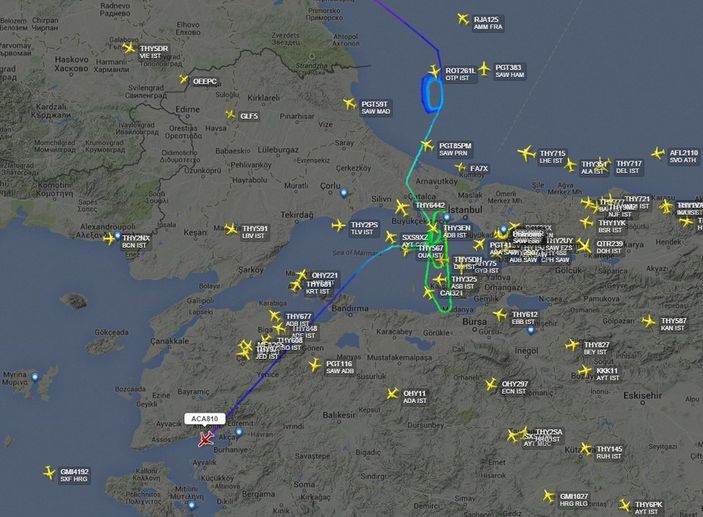The image size is (703, 517).
Task: Select the blue holding pattern loop
Action: [432, 94]
